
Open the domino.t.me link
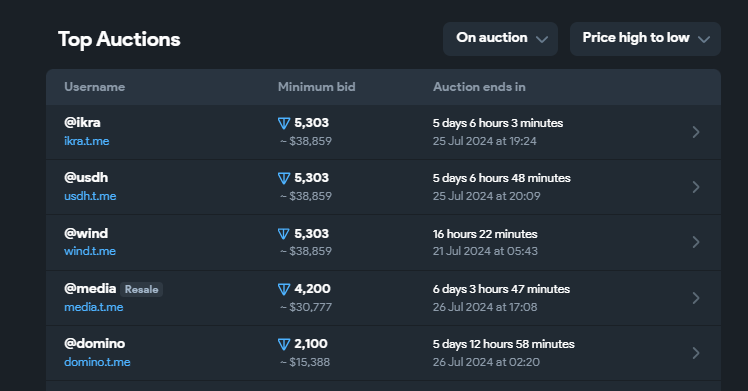97,362
